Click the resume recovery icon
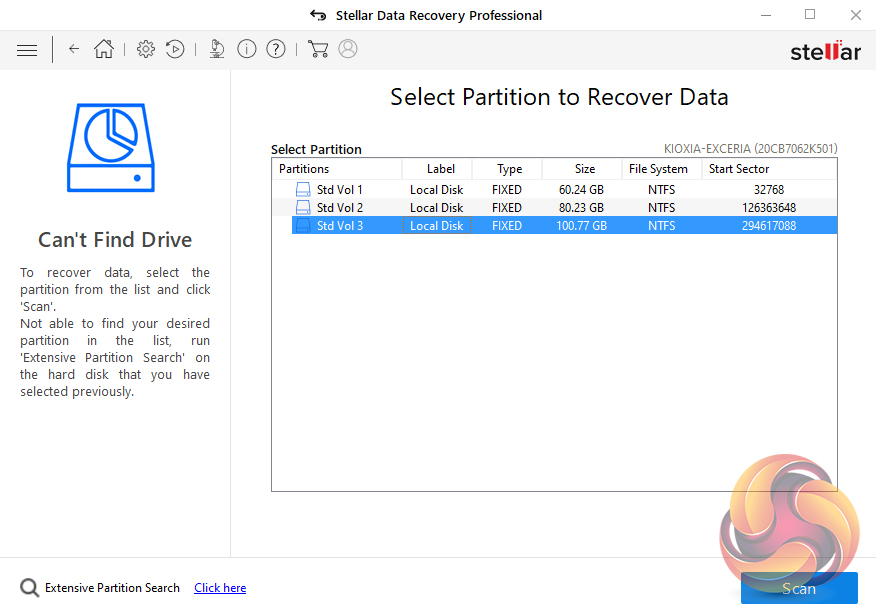Screen dimensions: 876x614 [175, 49]
